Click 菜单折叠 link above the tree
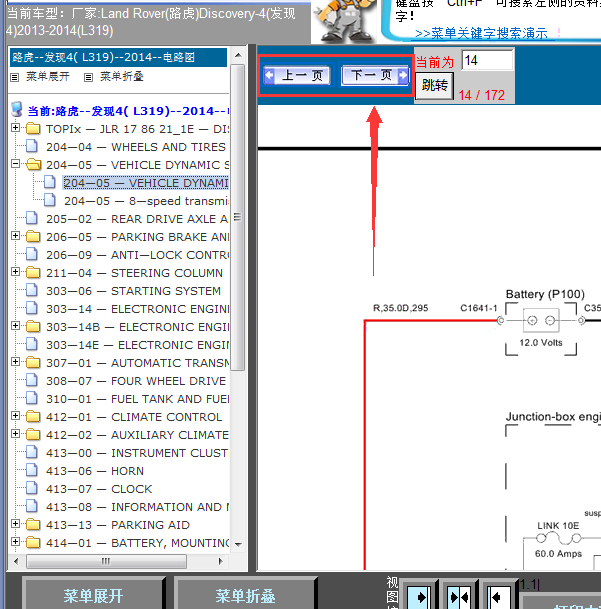The width and height of the screenshot is (601, 609). pos(122,76)
